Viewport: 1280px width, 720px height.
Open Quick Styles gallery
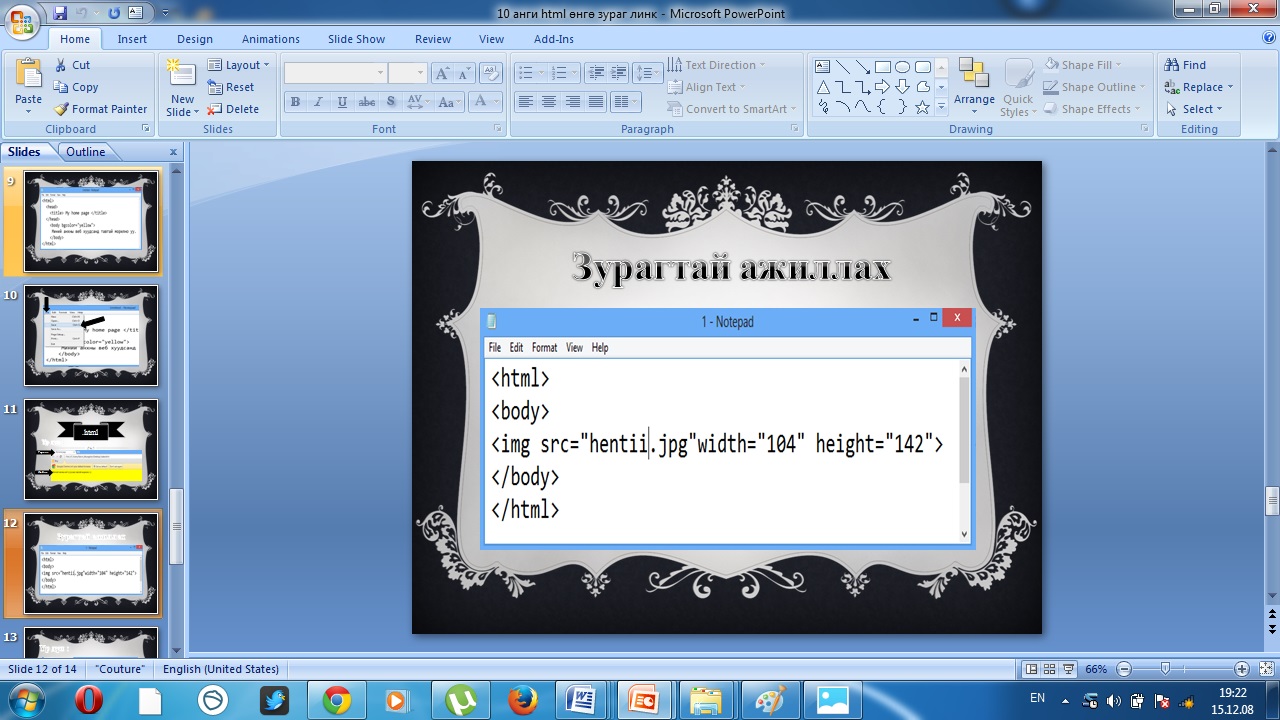click(1018, 87)
